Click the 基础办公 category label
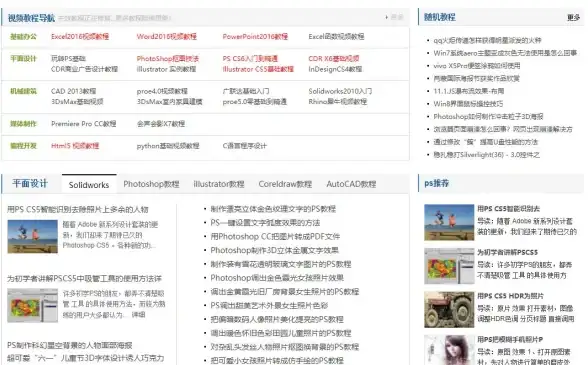 tap(23, 36)
